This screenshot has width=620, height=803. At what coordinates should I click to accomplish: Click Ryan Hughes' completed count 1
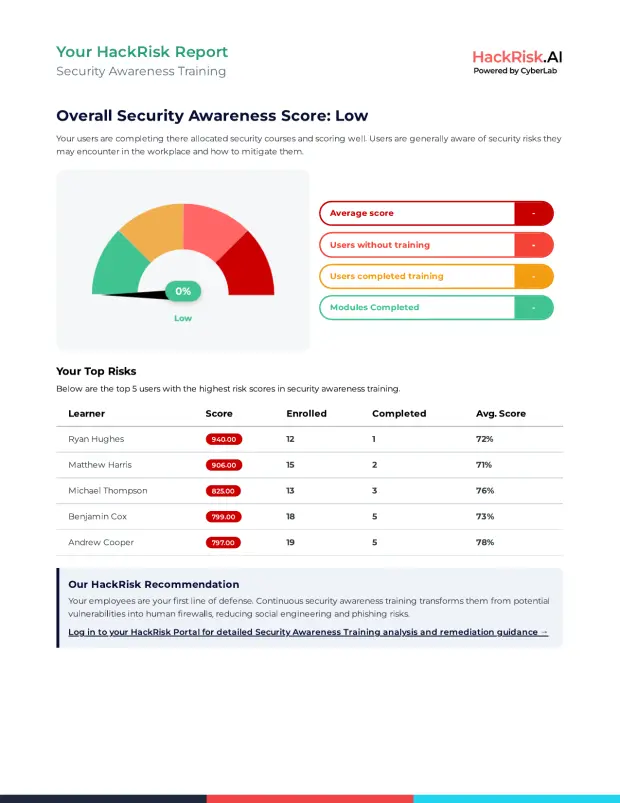(x=374, y=439)
